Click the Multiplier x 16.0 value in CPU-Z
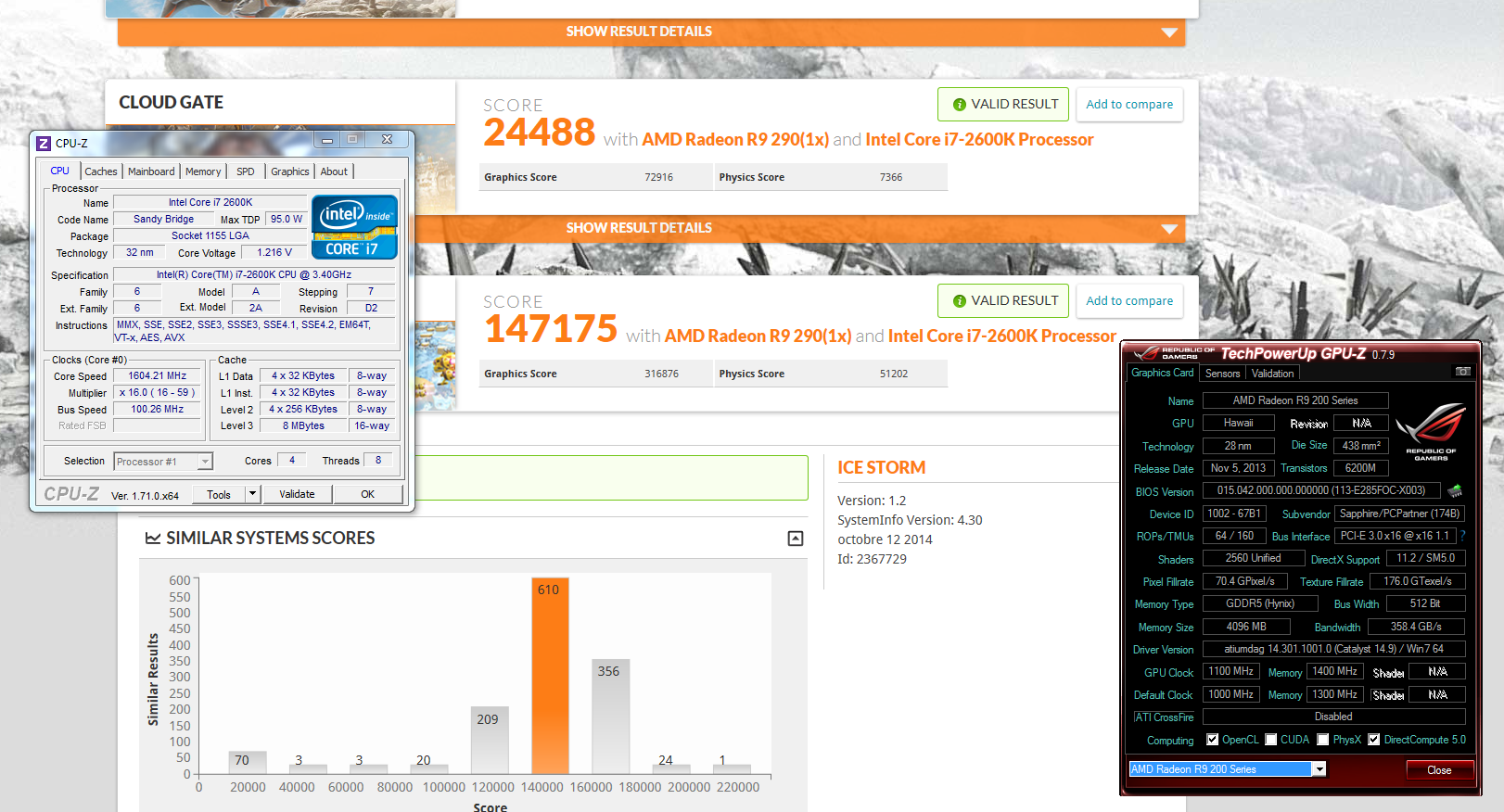Image resolution: width=1504 pixels, height=812 pixels. (158, 393)
